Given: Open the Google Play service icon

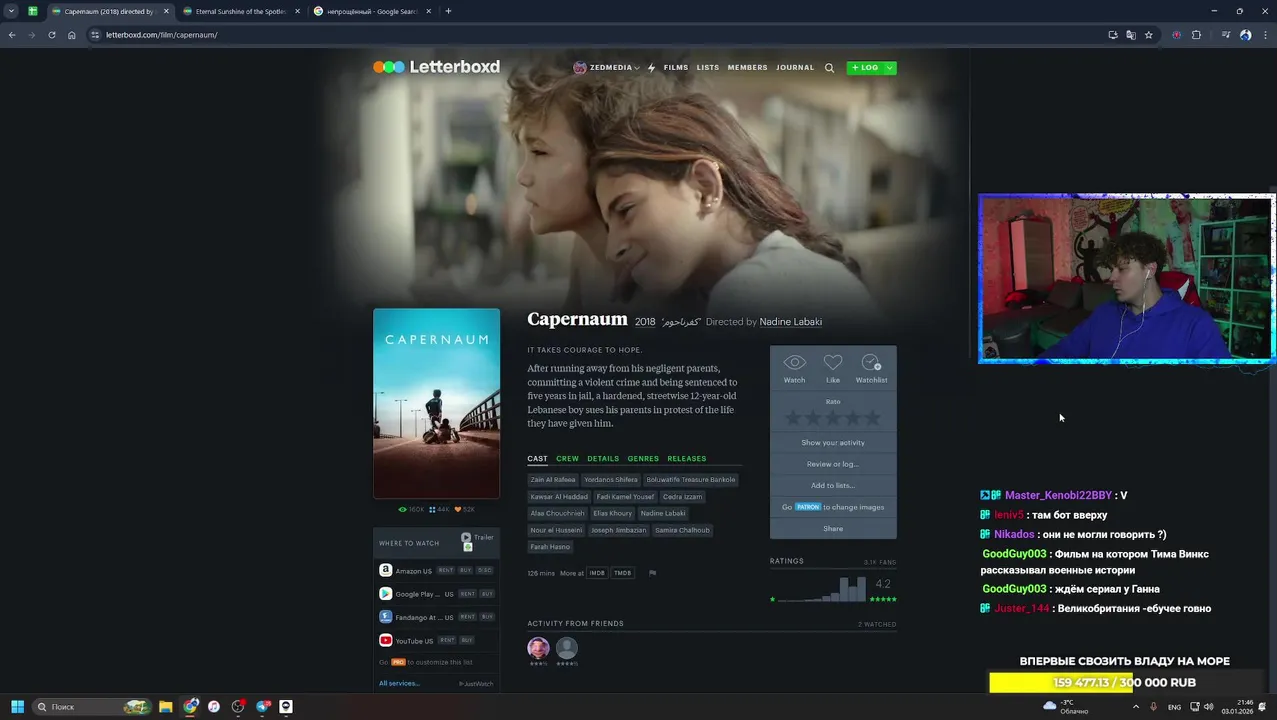Looking at the screenshot, I should 385,594.
